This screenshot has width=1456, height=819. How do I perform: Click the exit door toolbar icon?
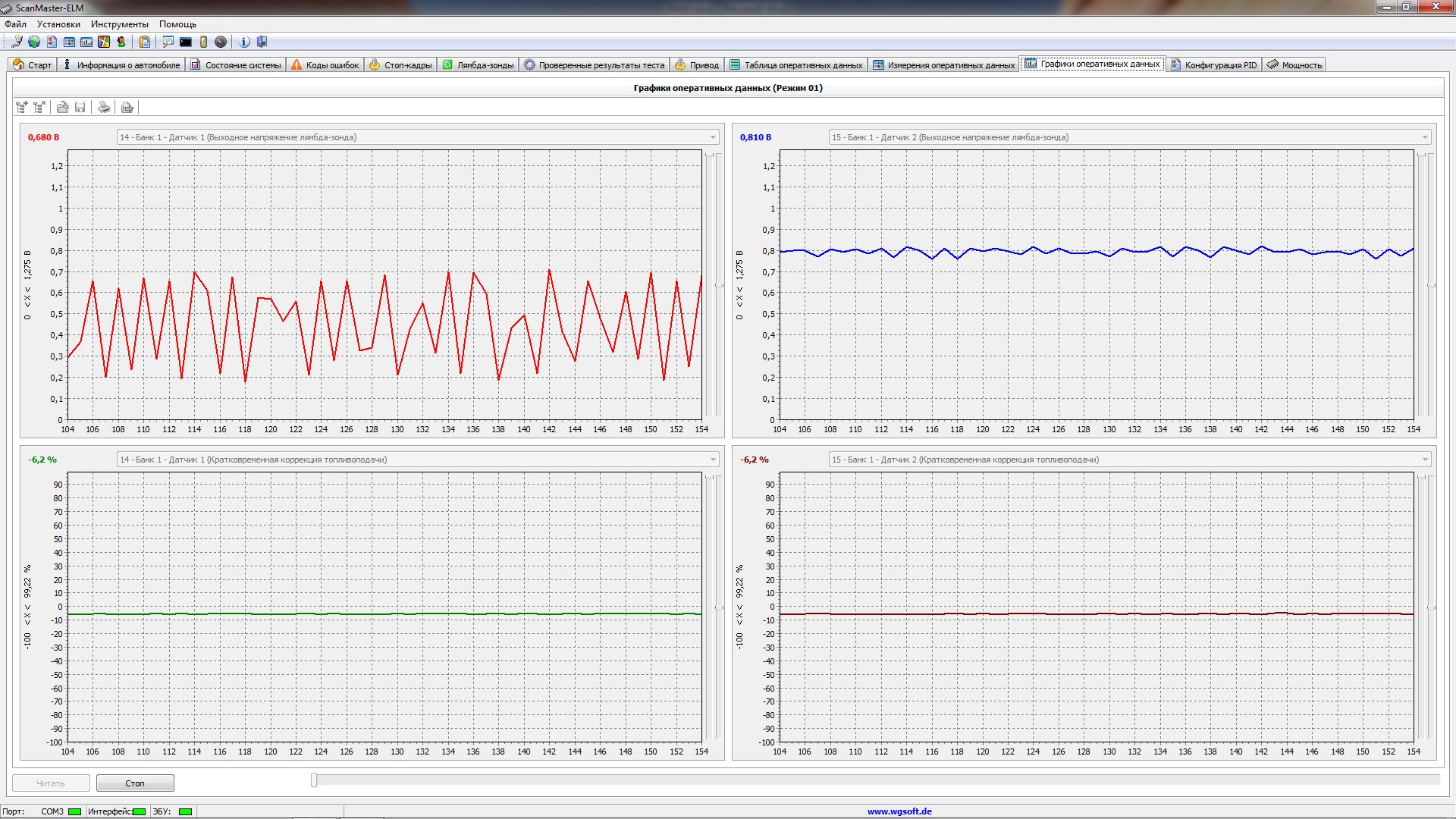coord(262,42)
